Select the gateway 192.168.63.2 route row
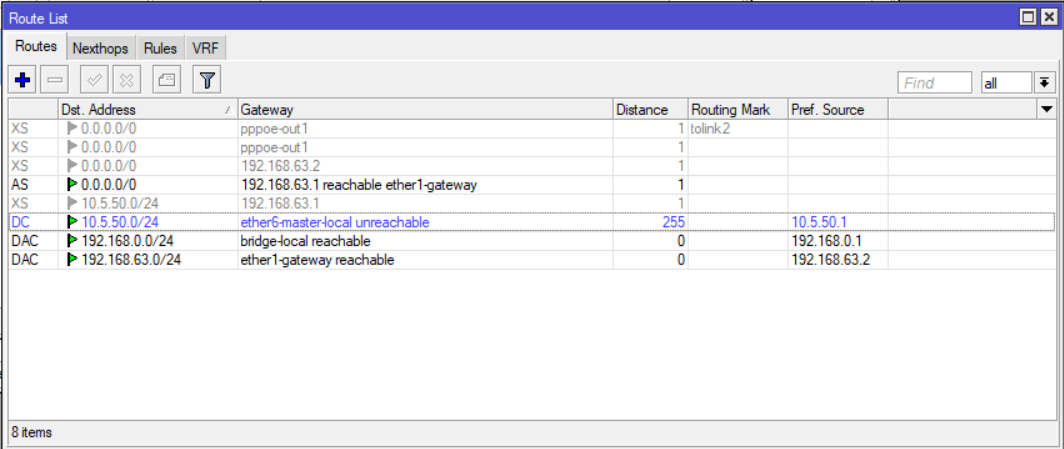This screenshot has height=449, width=1064. [x=531, y=165]
